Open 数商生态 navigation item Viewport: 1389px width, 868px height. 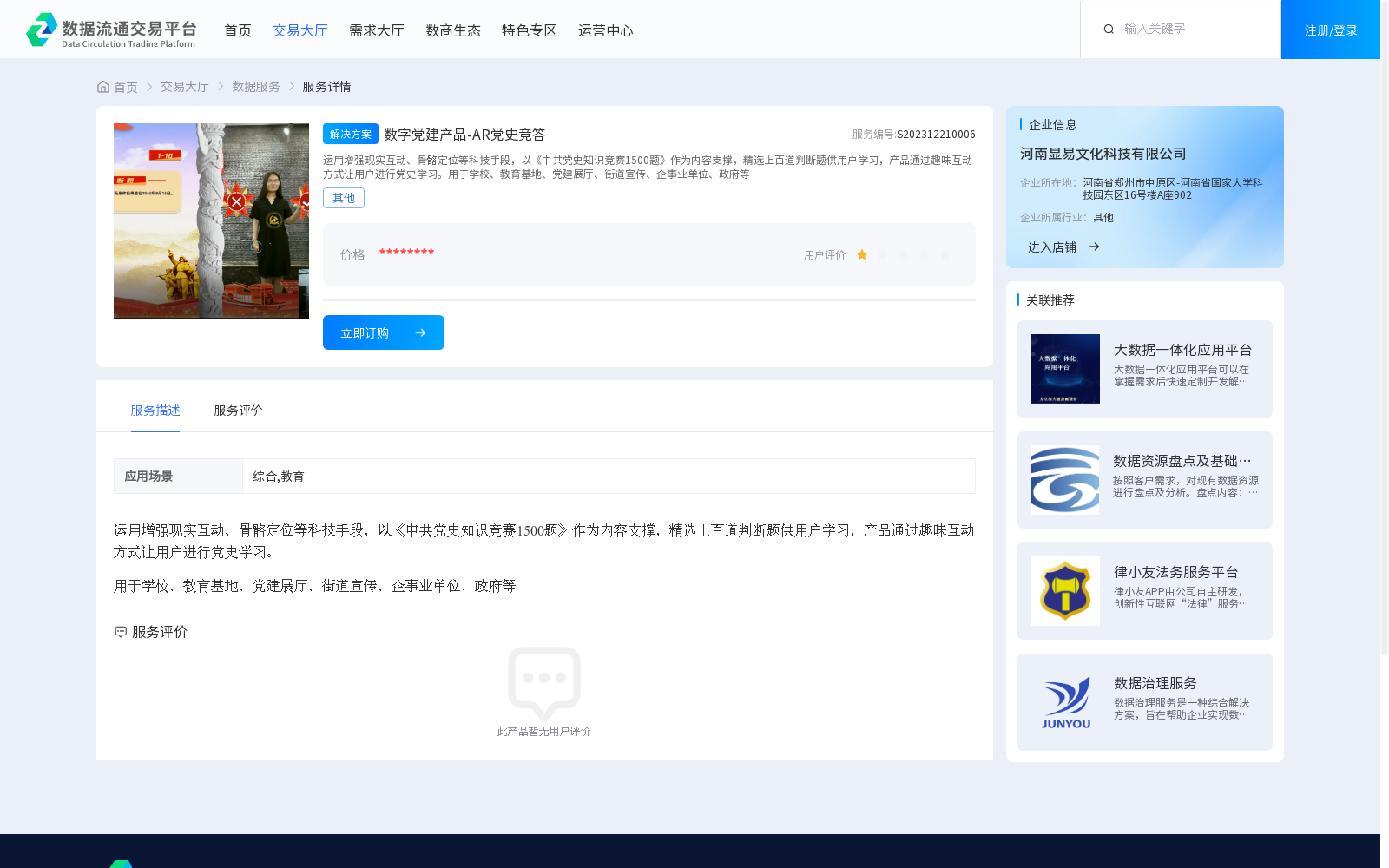pyautogui.click(x=453, y=30)
